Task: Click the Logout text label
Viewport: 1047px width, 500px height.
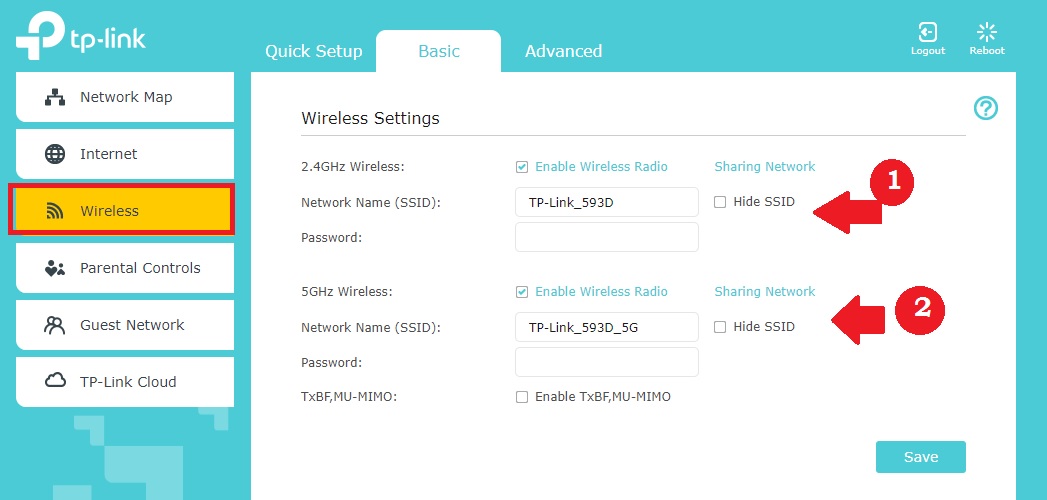Action: pyautogui.click(x=927, y=51)
